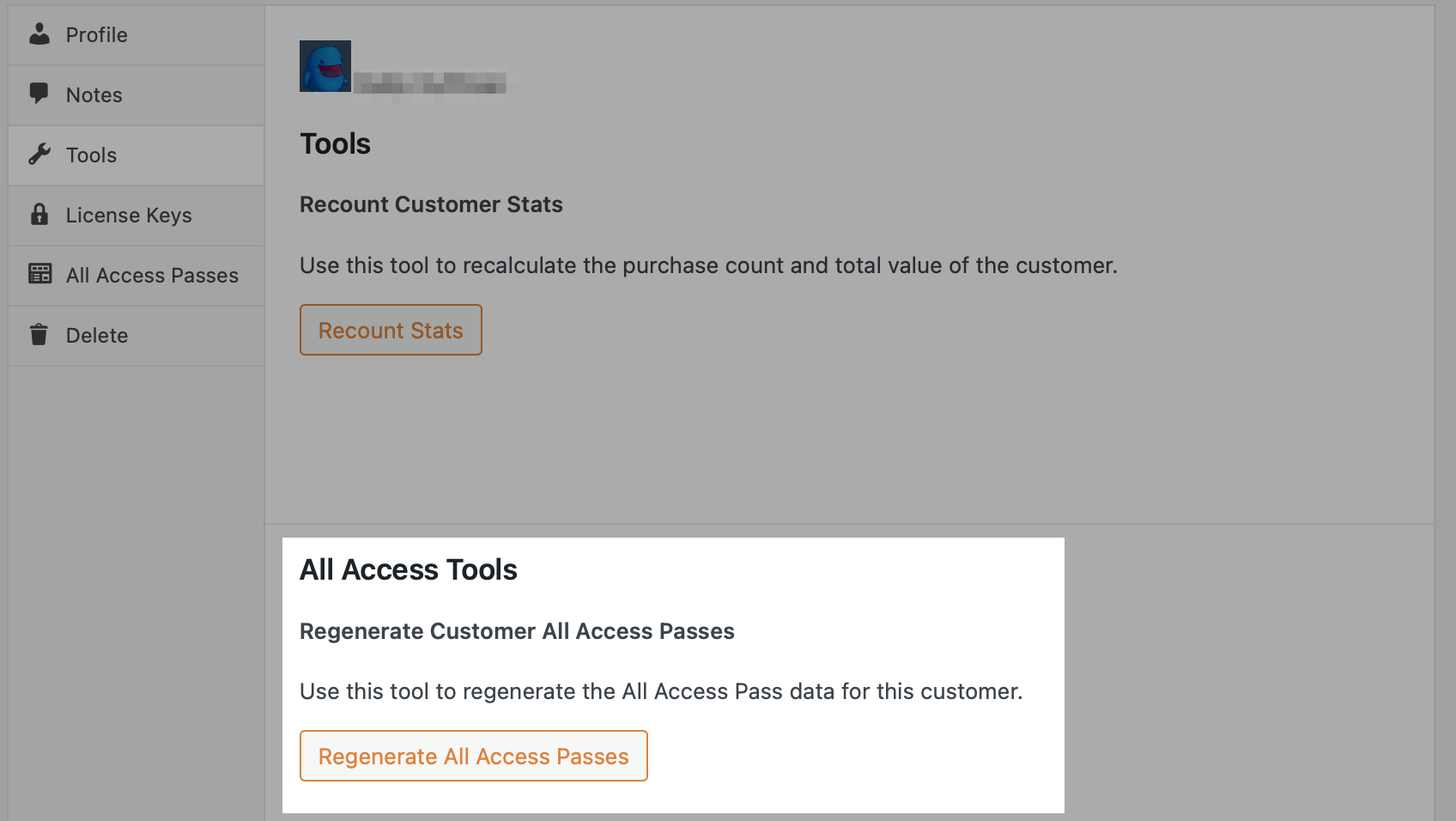Click Regenerate All Access Passes button
1456x821 pixels.
pos(473,756)
